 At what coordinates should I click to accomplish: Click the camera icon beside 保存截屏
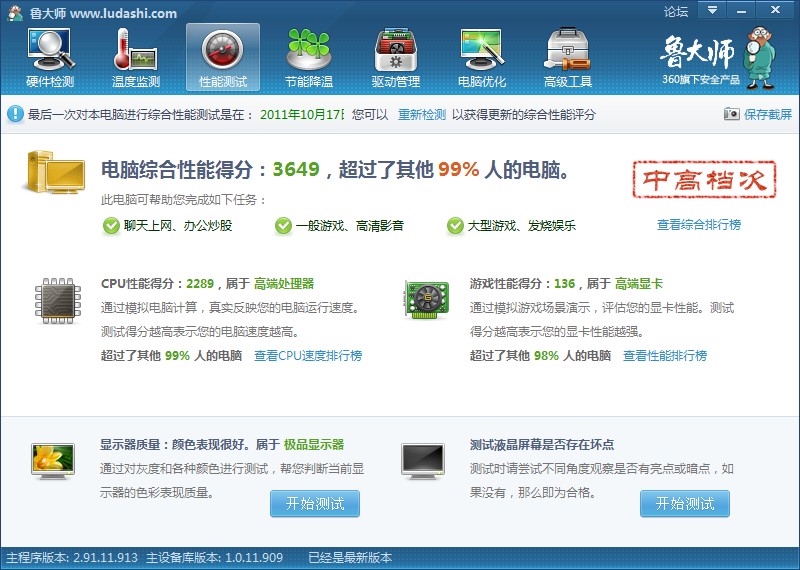click(x=731, y=114)
